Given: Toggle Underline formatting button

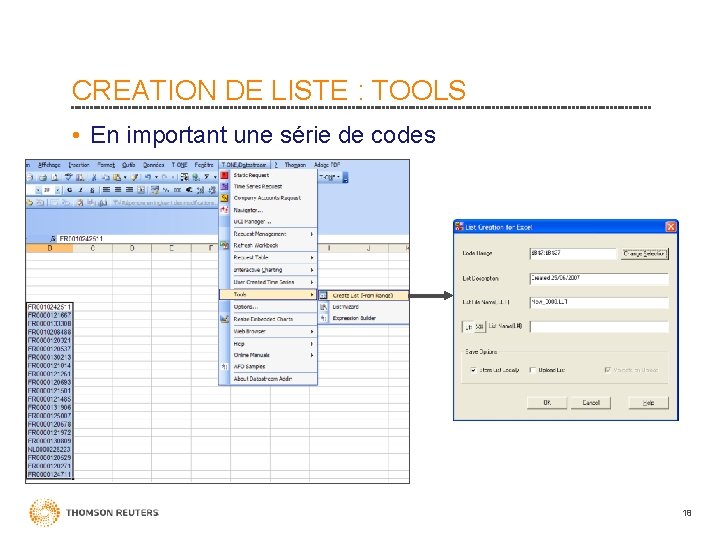Looking at the screenshot, I should click(x=92, y=190).
